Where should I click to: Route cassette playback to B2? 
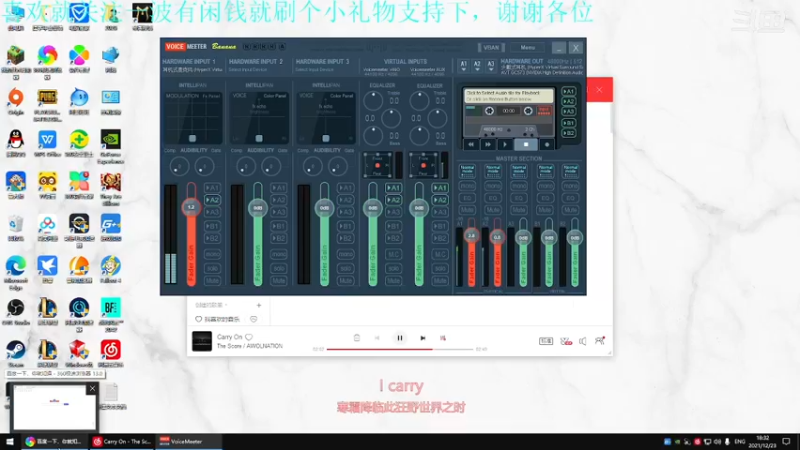point(568,133)
